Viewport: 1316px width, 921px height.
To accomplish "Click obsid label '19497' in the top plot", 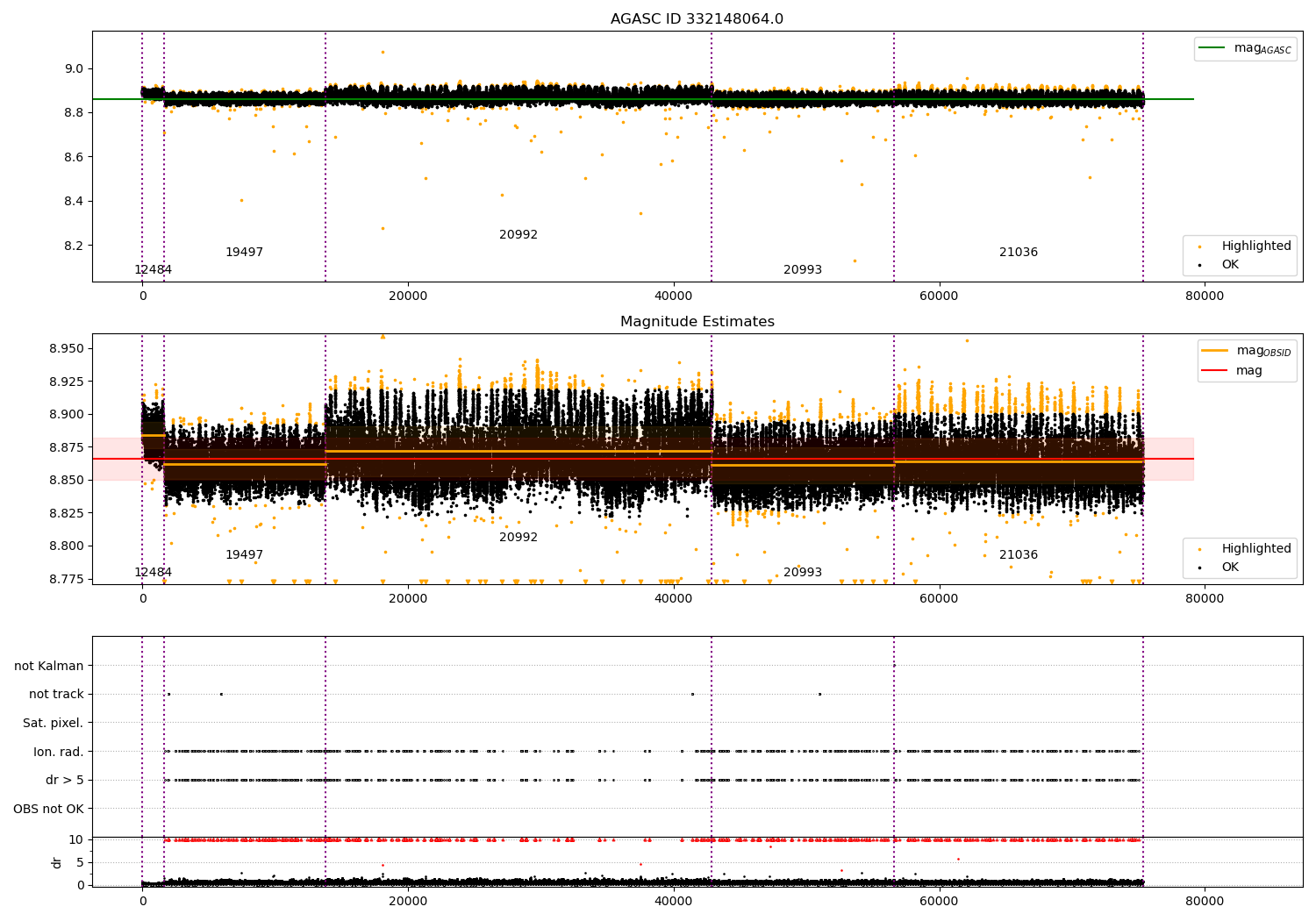I will pyautogui.click(x=244, y=253).
